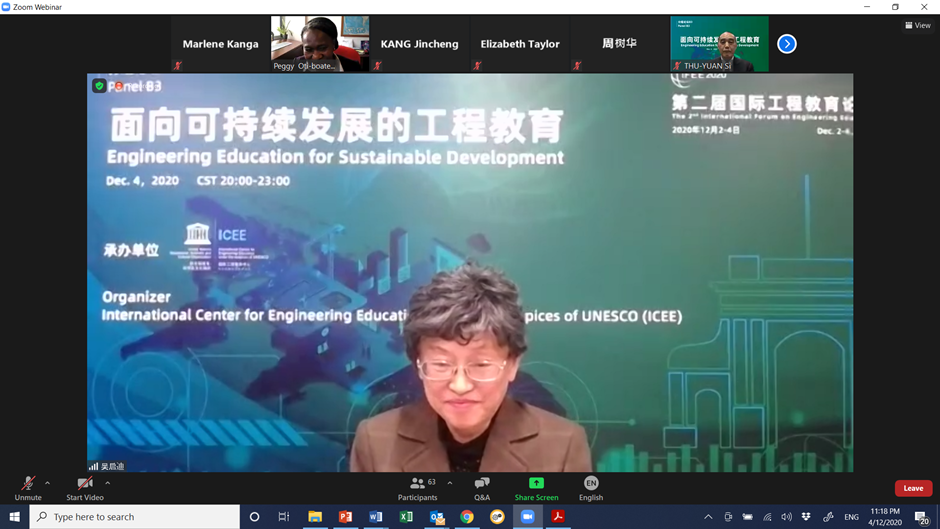This screenshot has height=529, width=940.
Task: Open the View layout menu
Action: (x=918, y=26)
